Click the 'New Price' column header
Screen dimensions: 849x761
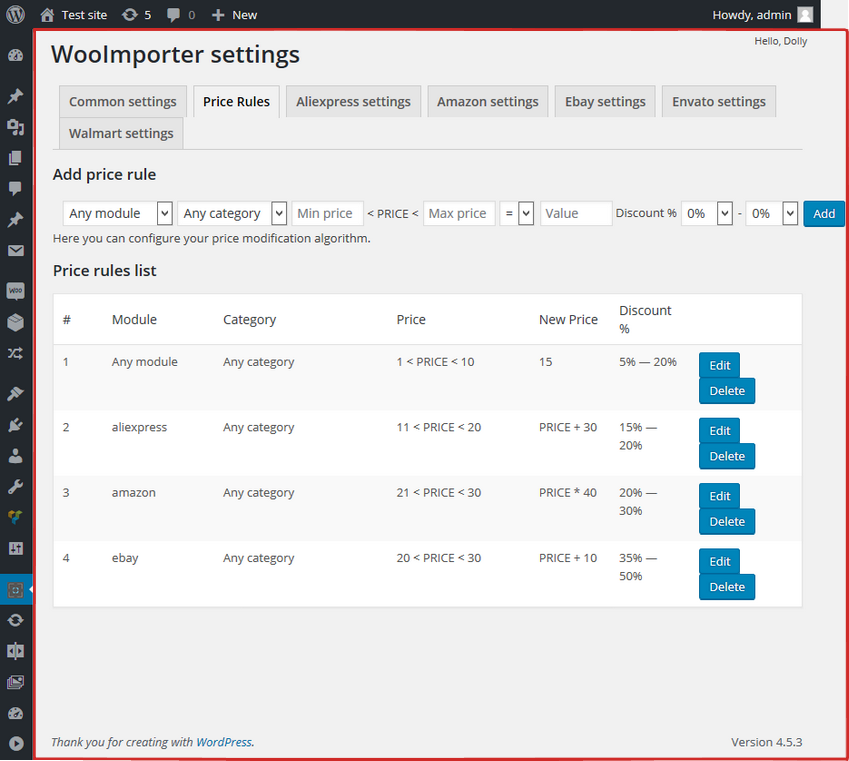[x=569, y=320]
